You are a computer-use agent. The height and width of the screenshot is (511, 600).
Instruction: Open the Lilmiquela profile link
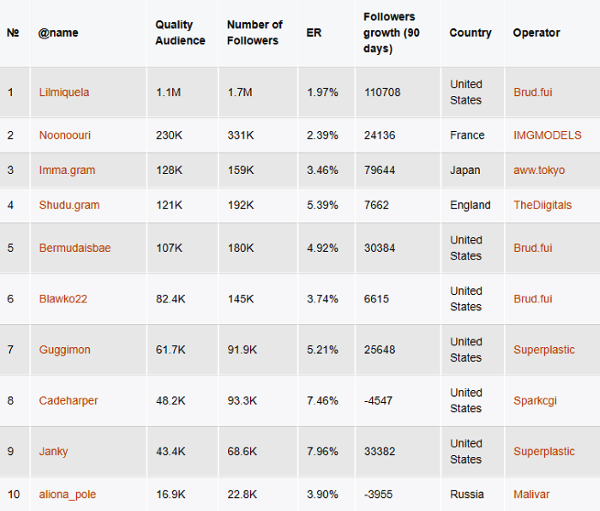(x=64, y=92)
